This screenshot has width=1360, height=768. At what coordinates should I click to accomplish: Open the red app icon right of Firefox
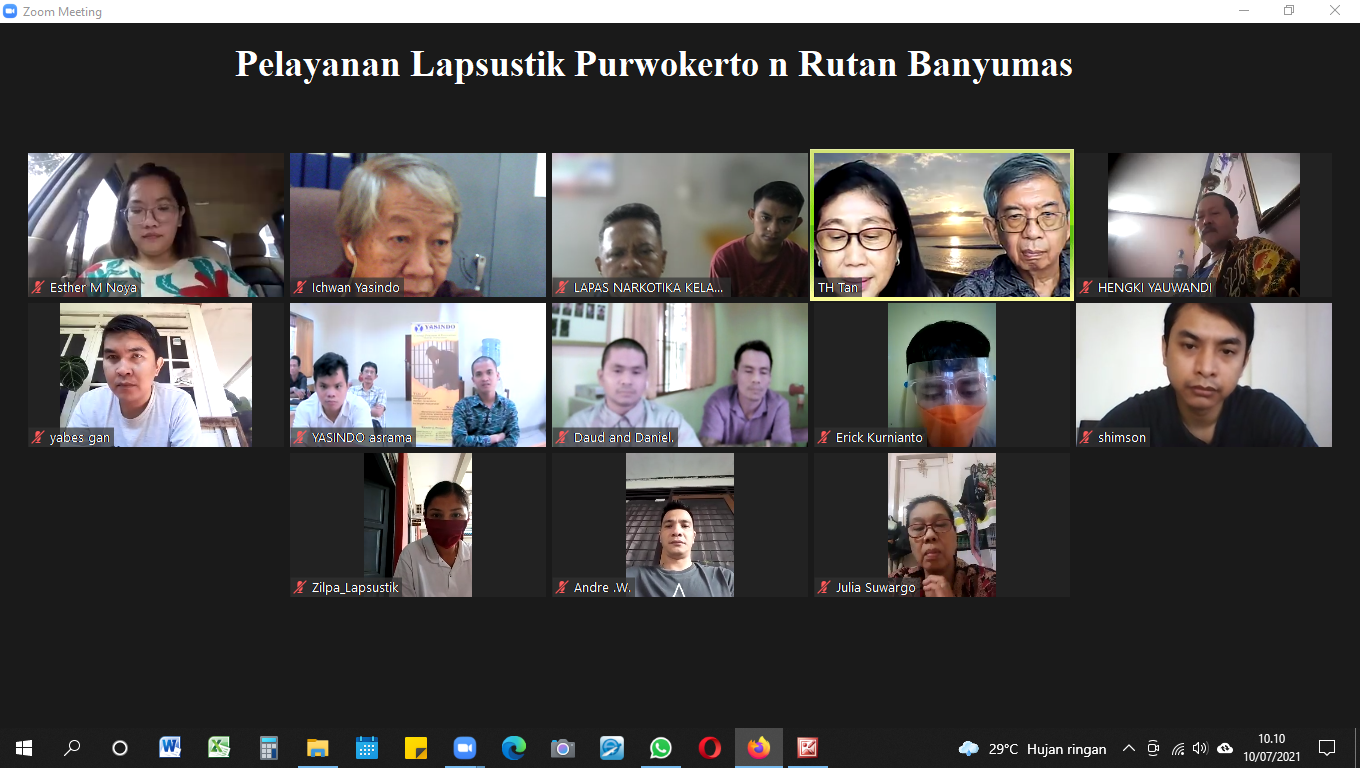808,748
